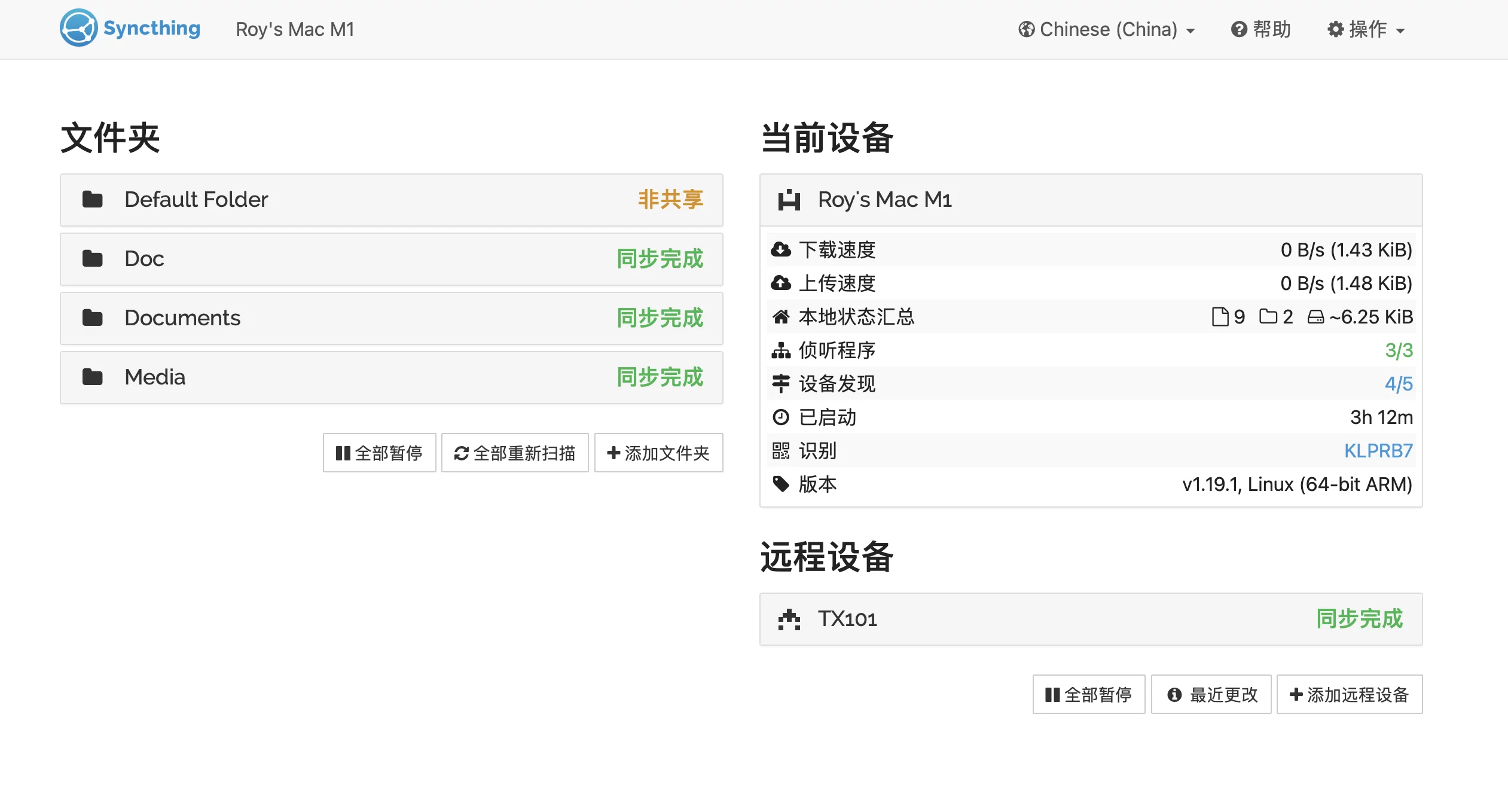1508x812 pixels.
Task: Open the 帮助 help menu item
Action: pos(1261,29)
